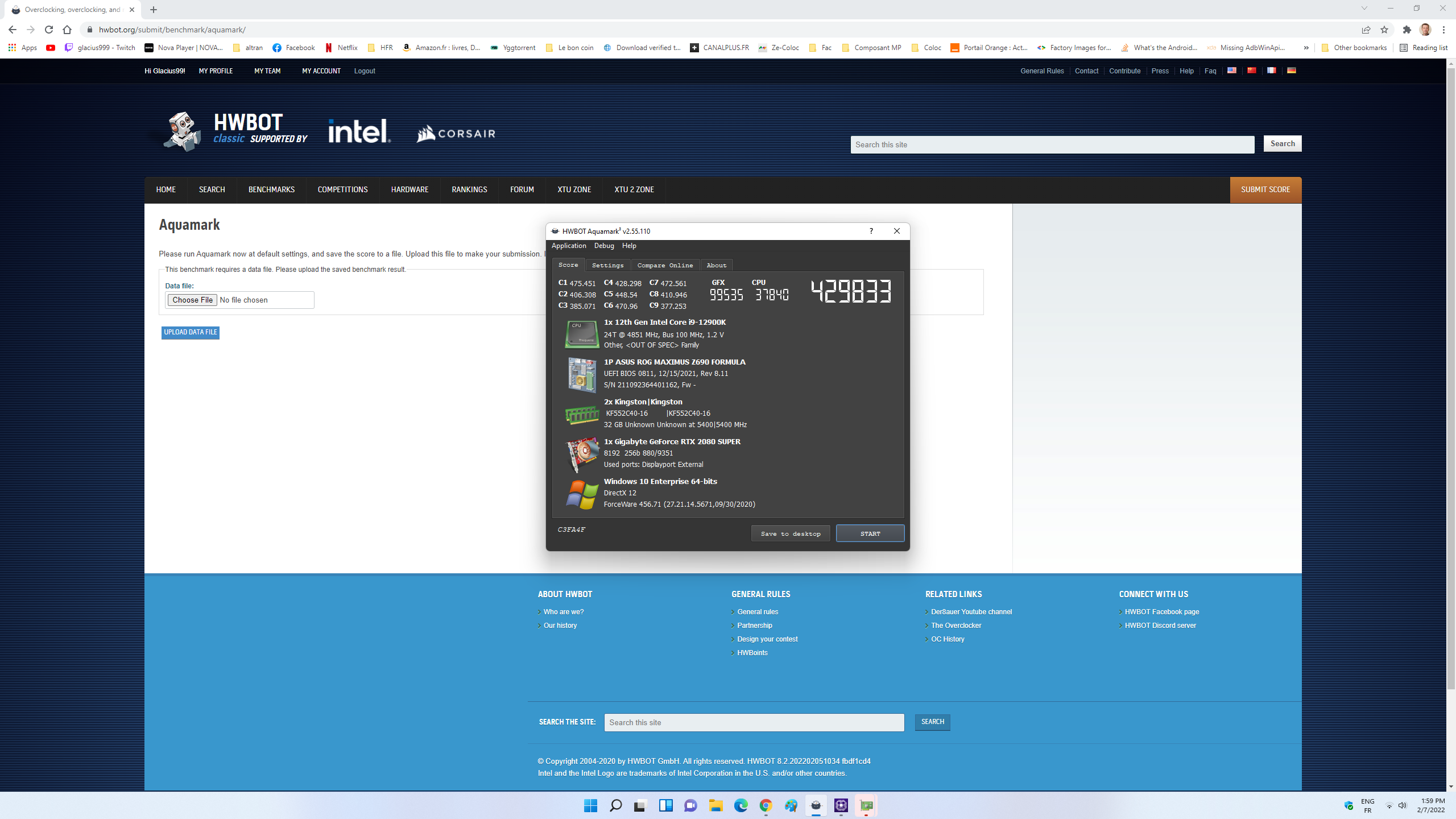The width and height of the screenshot is (1456, 819).
Task: Select the Chinese flag language icon
Action: [x=1251, y=71]
